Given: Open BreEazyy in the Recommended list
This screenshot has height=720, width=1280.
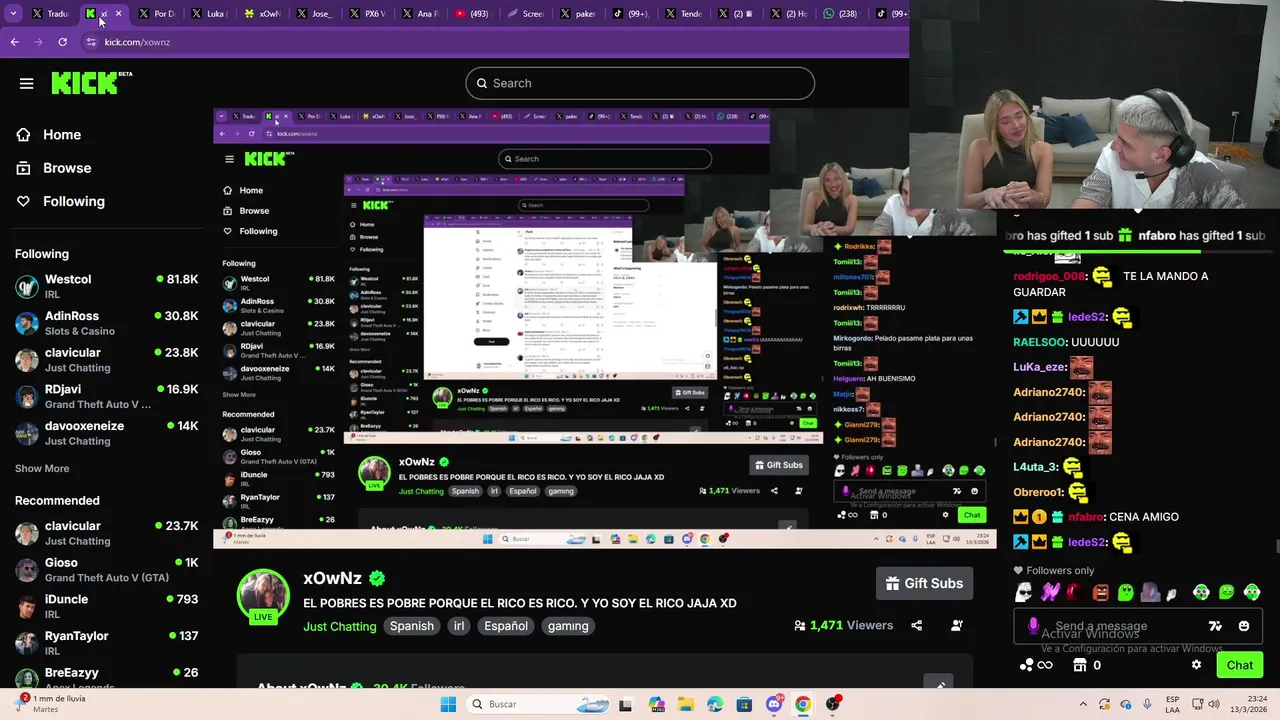Looking at the screenshot, I should point(106,678).
